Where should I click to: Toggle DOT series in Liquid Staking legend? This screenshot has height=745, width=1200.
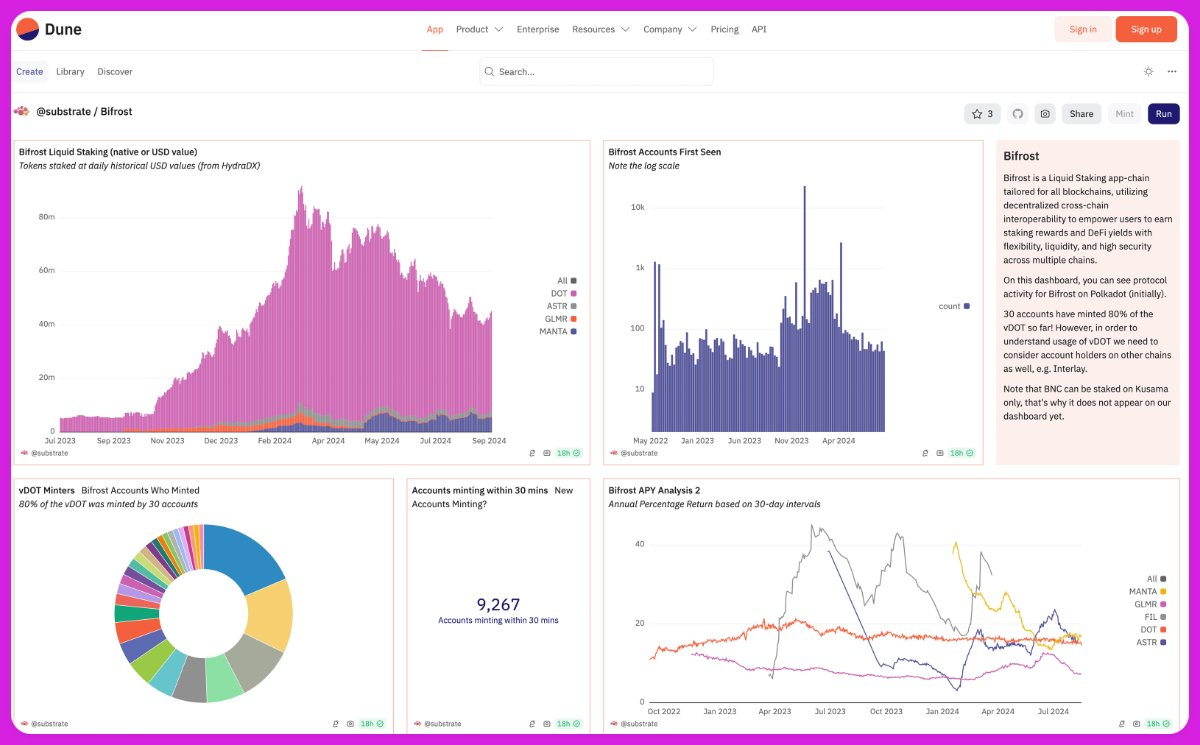pyautogui.click(x=565, y=293)
